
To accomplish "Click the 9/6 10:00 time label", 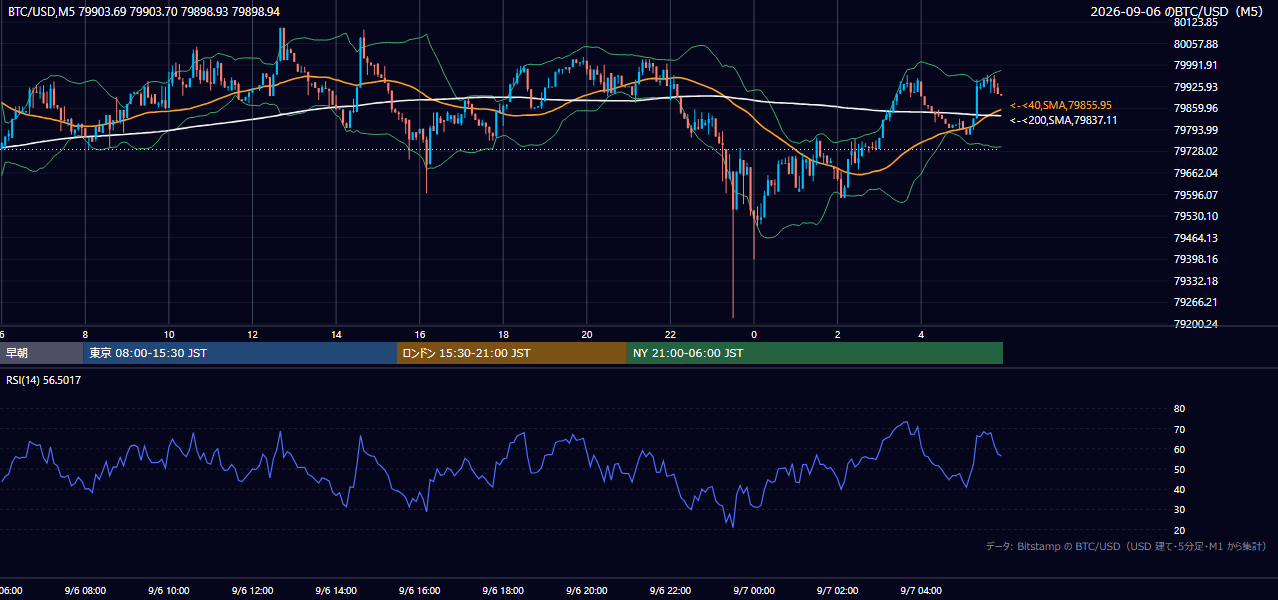I will pos(169,591).
